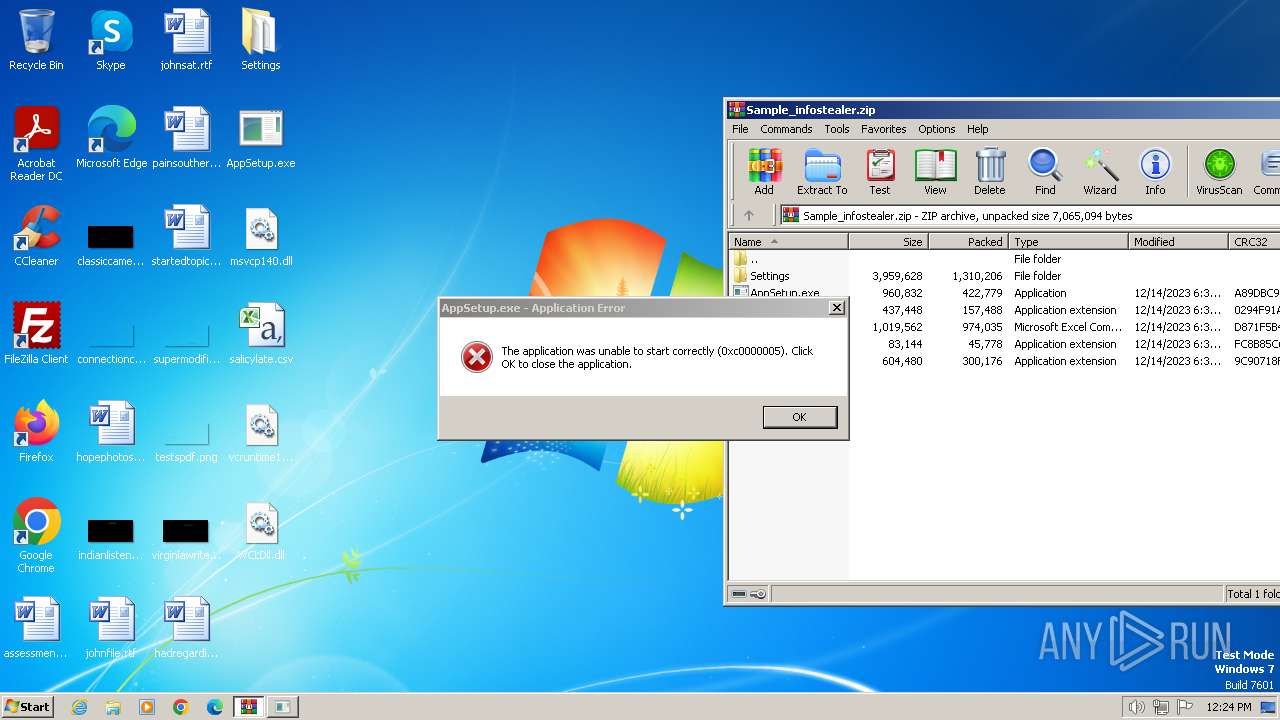Viewport: 1280px width, 720px height.
Task: Click the Extract To toolbar icon
Action: point(822,171)
